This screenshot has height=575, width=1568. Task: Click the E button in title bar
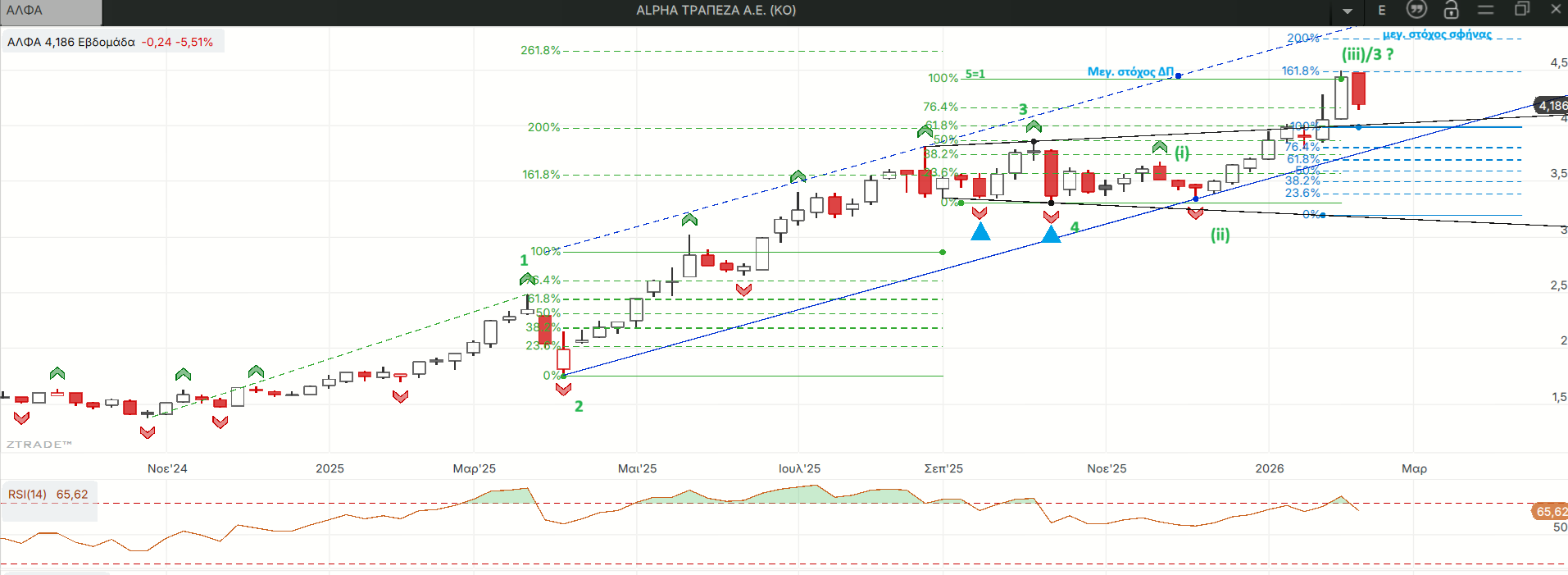1382,11
